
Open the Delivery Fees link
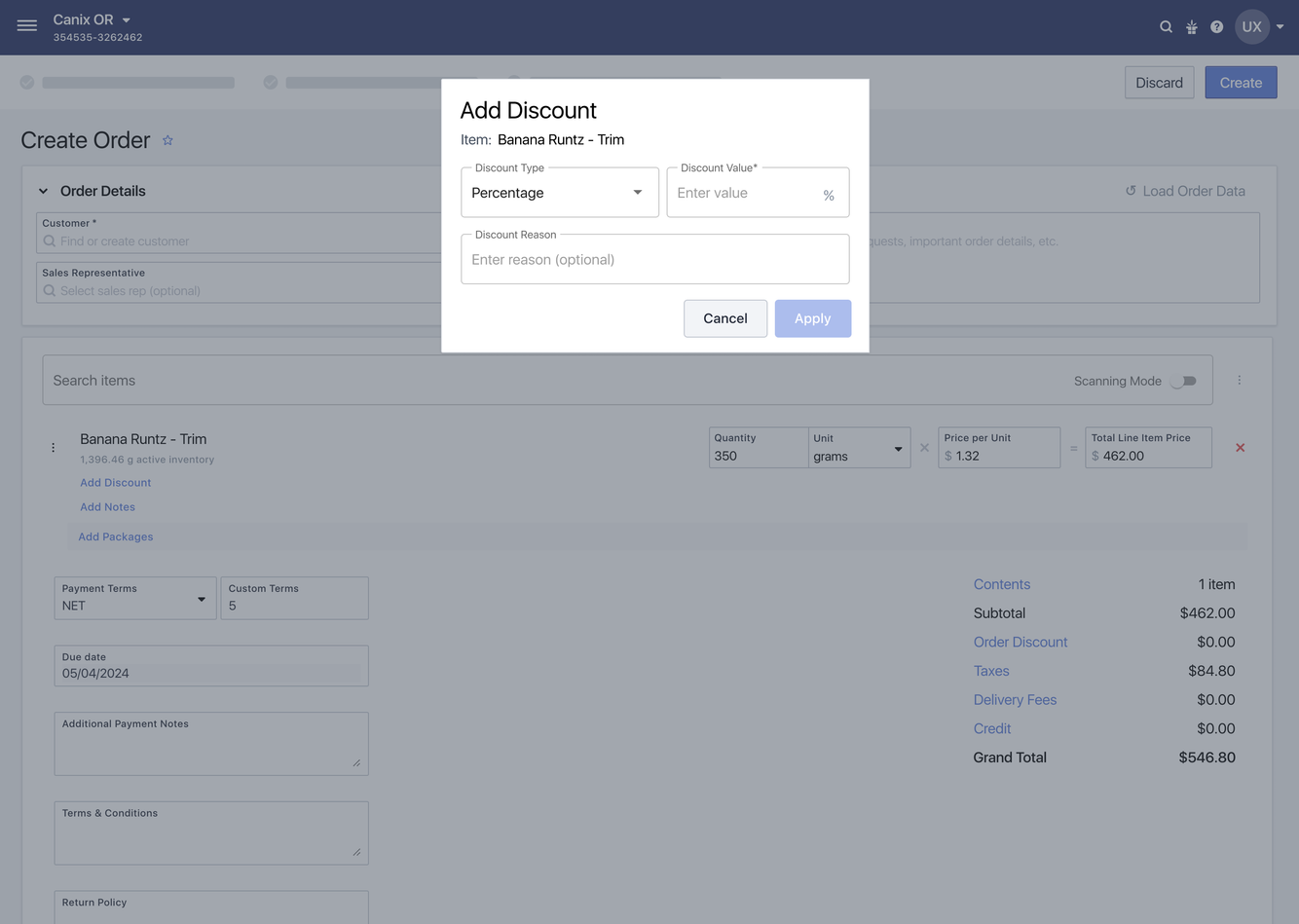pos(1015,700)
